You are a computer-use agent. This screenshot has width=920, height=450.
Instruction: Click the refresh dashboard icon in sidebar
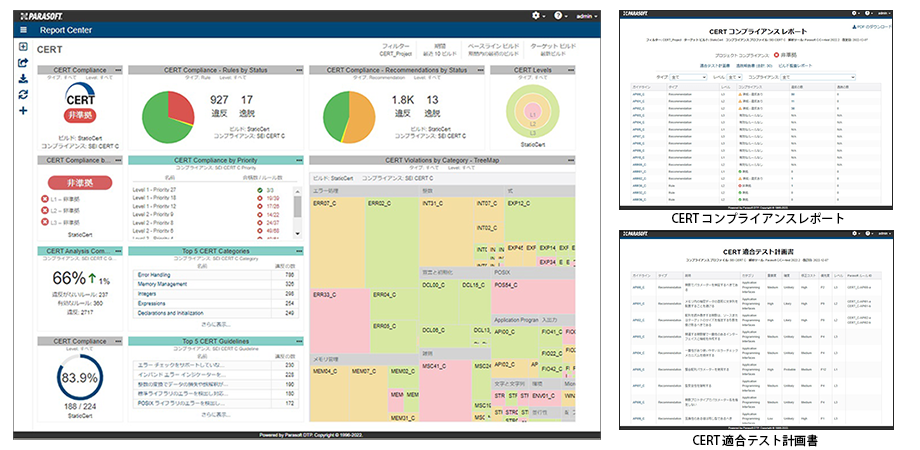pos(23,94)
